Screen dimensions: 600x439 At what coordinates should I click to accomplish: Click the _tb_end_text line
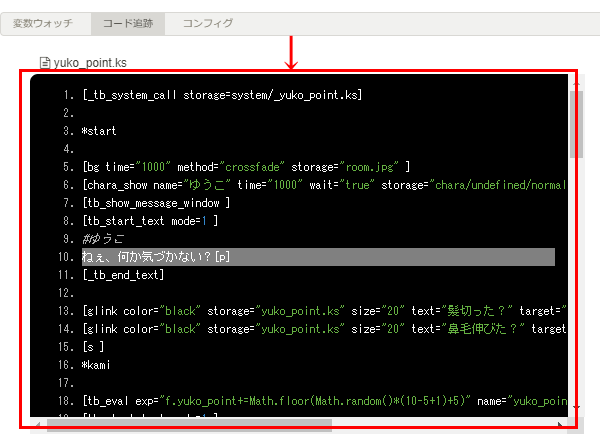coord(123,275)
